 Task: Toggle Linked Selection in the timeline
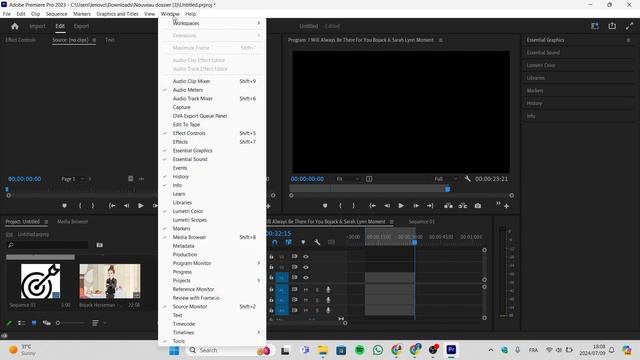[x=289, y=242]
